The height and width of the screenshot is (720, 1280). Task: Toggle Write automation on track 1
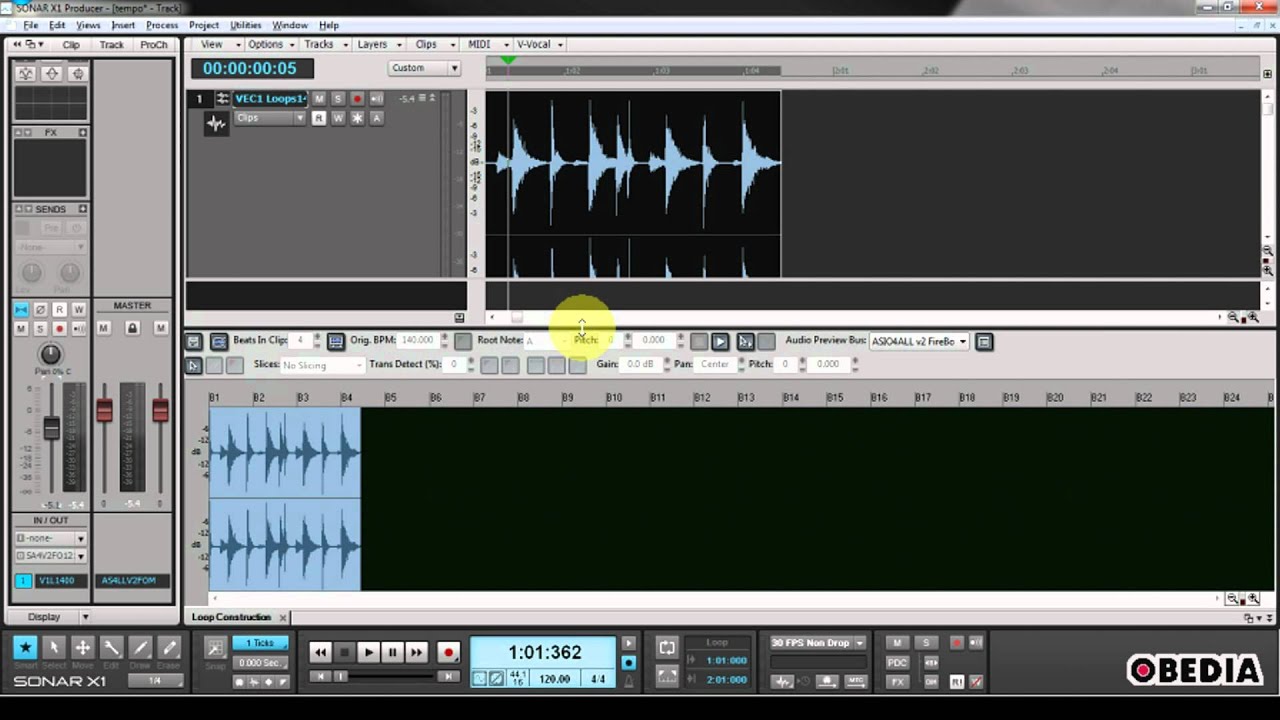point(338,118)
